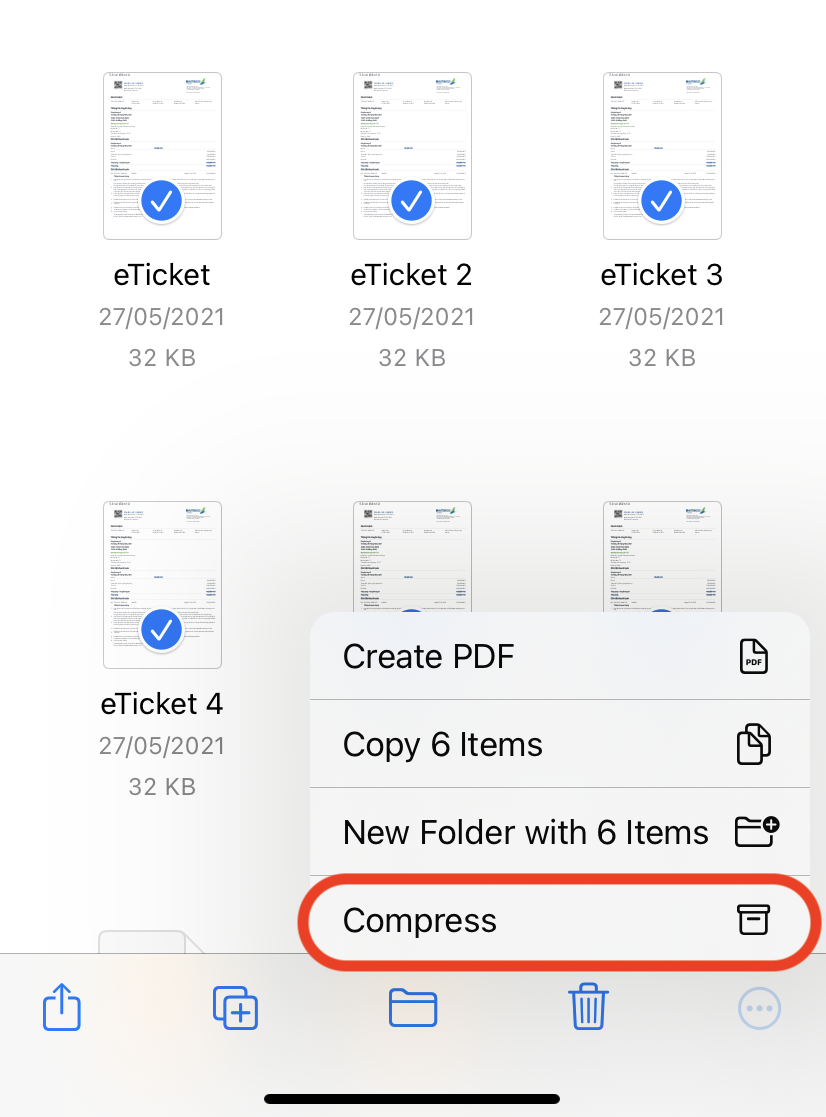This screenshot has width=826, height=1117.
Task: Tap the Duplicate icon in bottom toolbar
Action: [x=235, y=1007]
